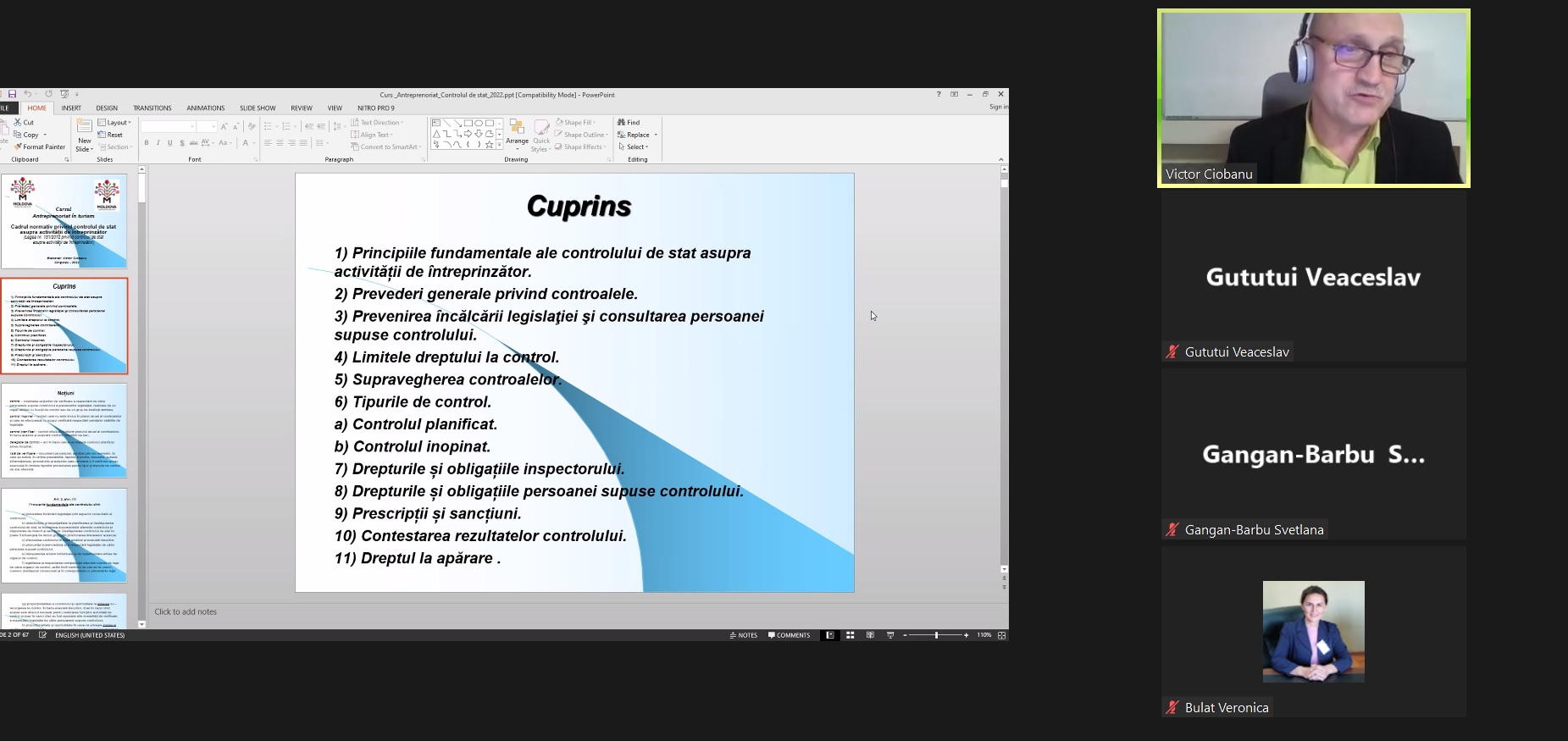
Task: Open the DESIGN ribbon tab
Action: coord(107,108)
